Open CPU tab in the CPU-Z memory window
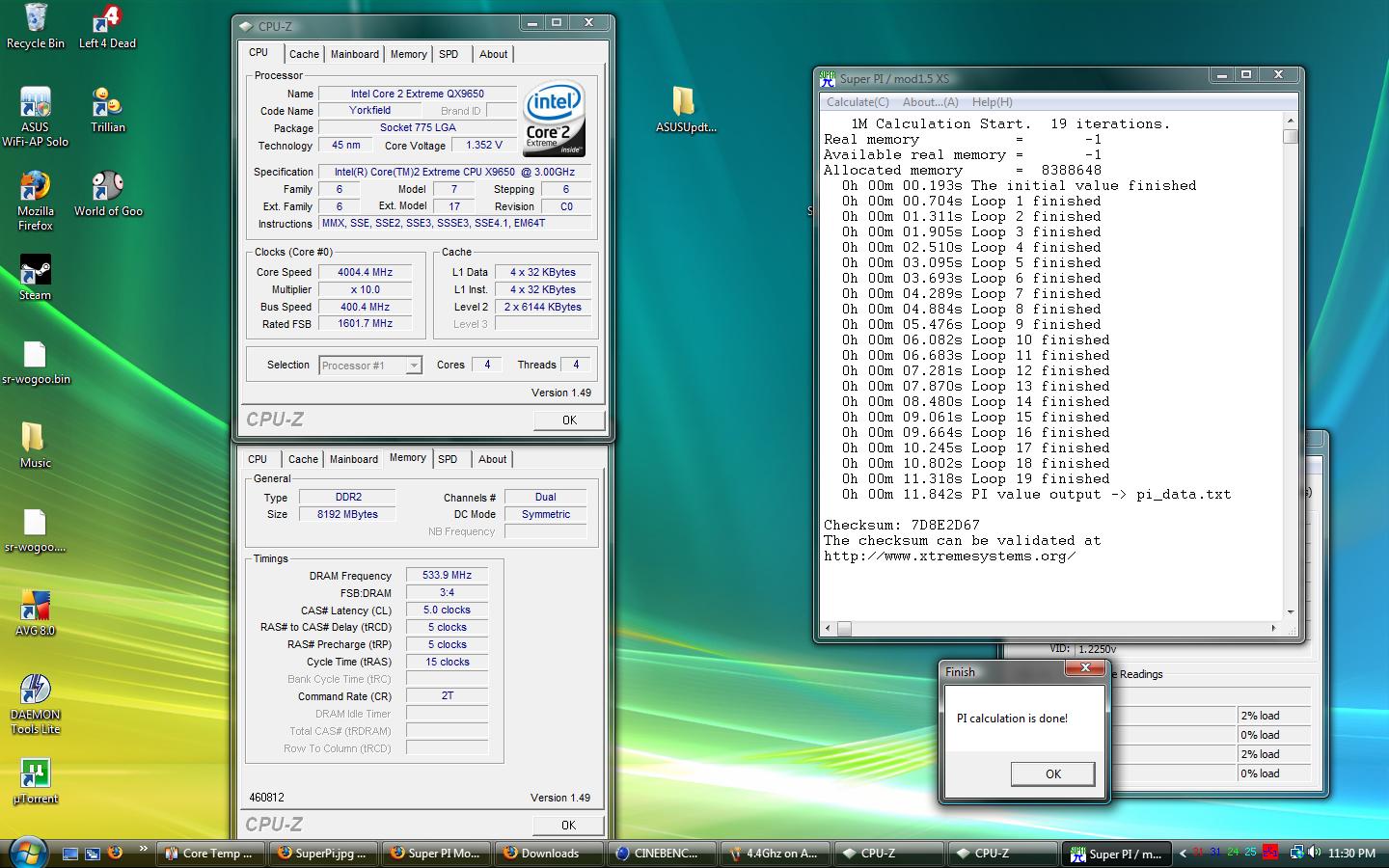The height and width of the screenshot is (868, 1389). pos(258,460)
